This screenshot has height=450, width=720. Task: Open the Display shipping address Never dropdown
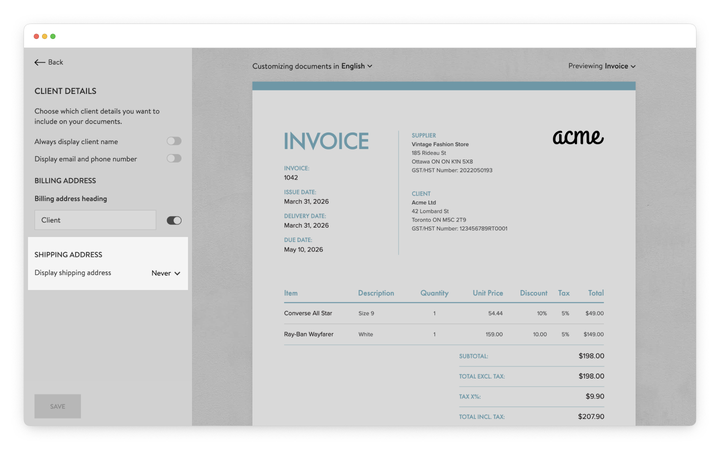(166, 273)
